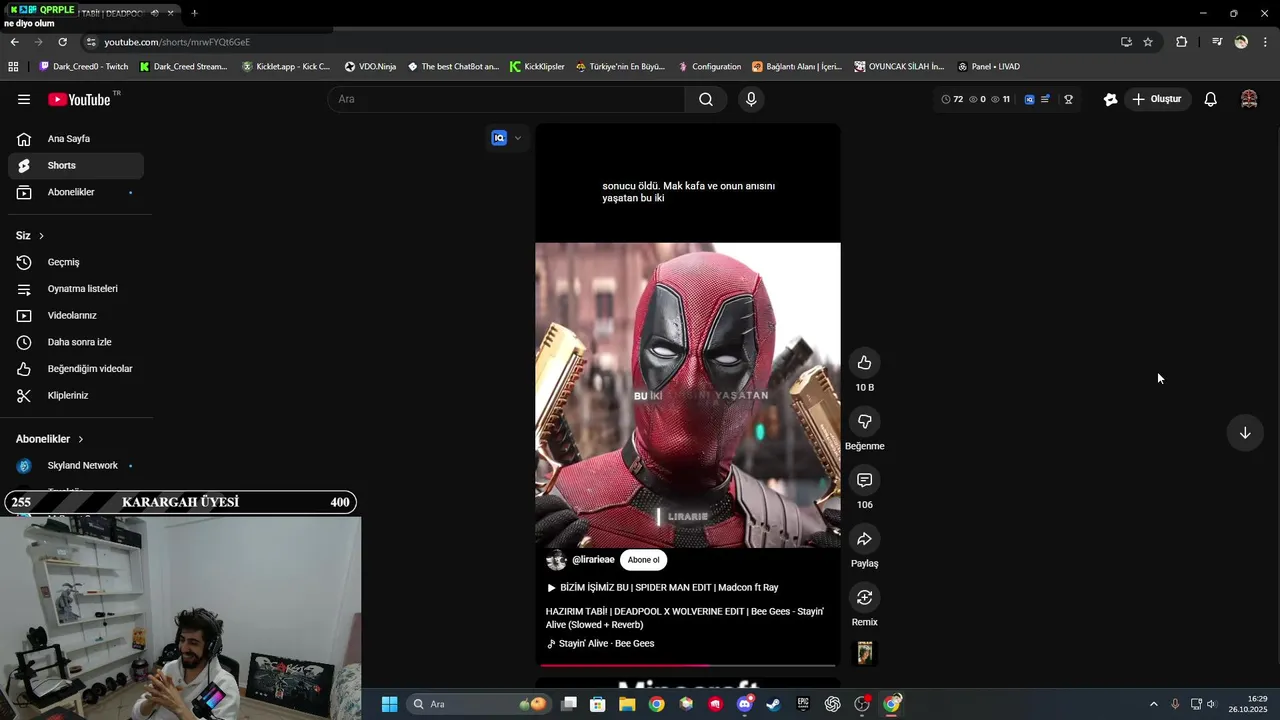
Task: Open Klipleriniz in sidebar
Action: [76, 395]
